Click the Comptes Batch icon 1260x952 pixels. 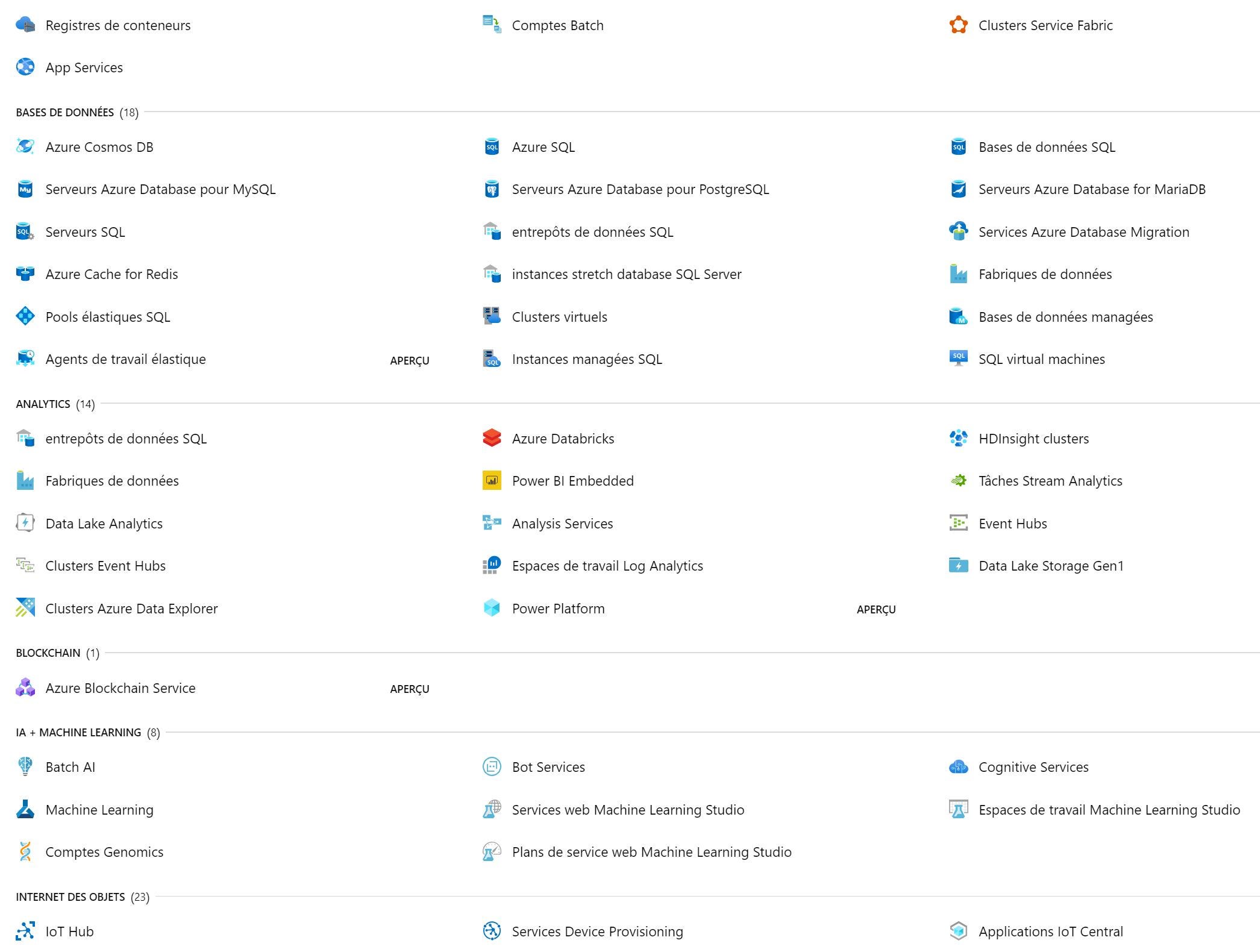point(492,25)
